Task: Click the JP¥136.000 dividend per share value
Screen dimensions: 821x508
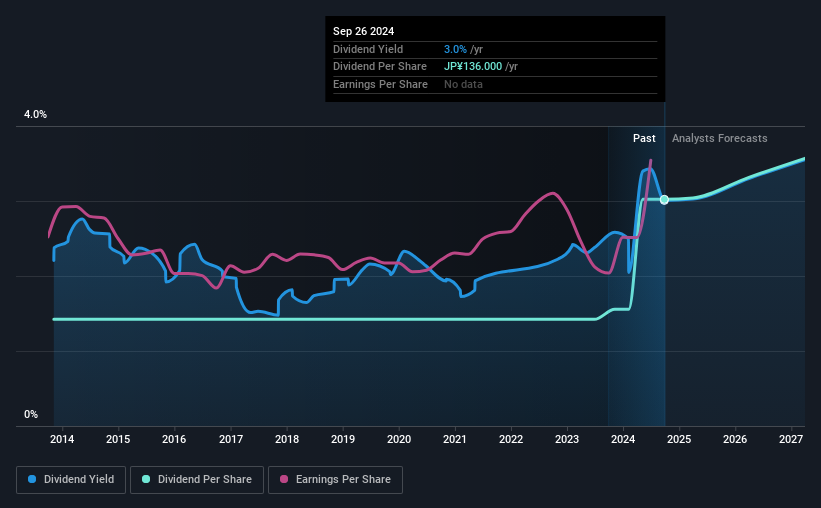Action: [x=473, y=67]
